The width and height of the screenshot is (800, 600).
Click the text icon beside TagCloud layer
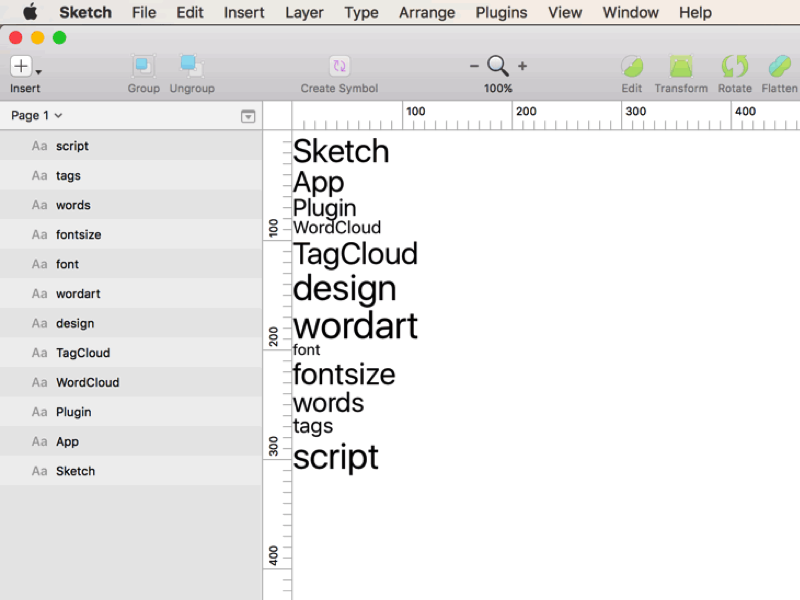point(39,353)
